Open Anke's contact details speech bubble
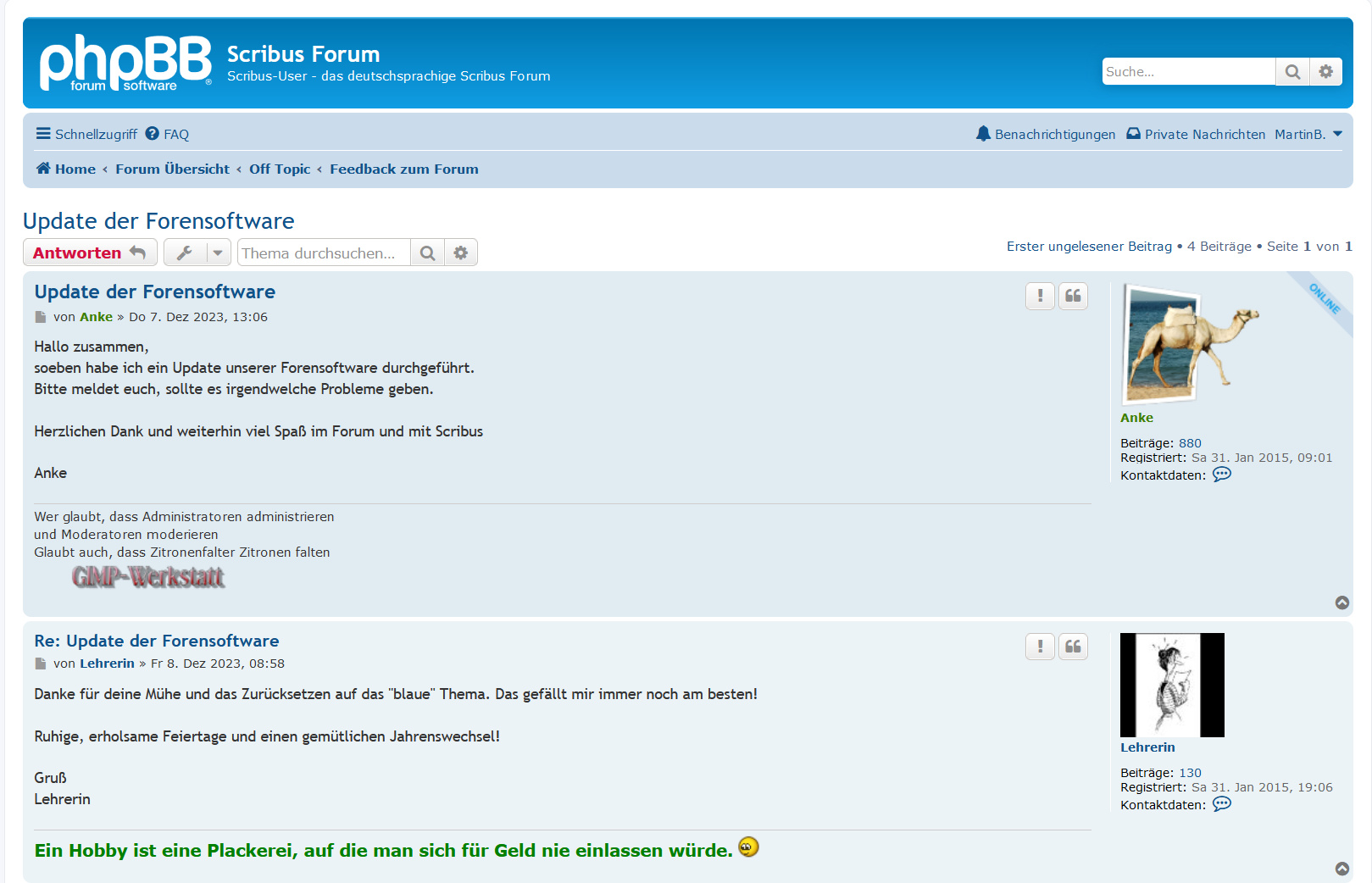 [x=1221, y=475]
